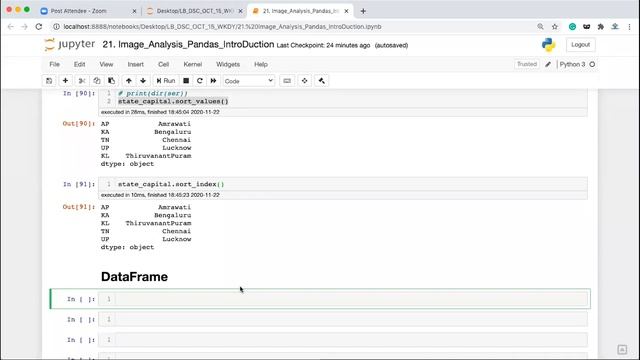Go back in browser history
The image size is (640, 360).
point(11,27)
